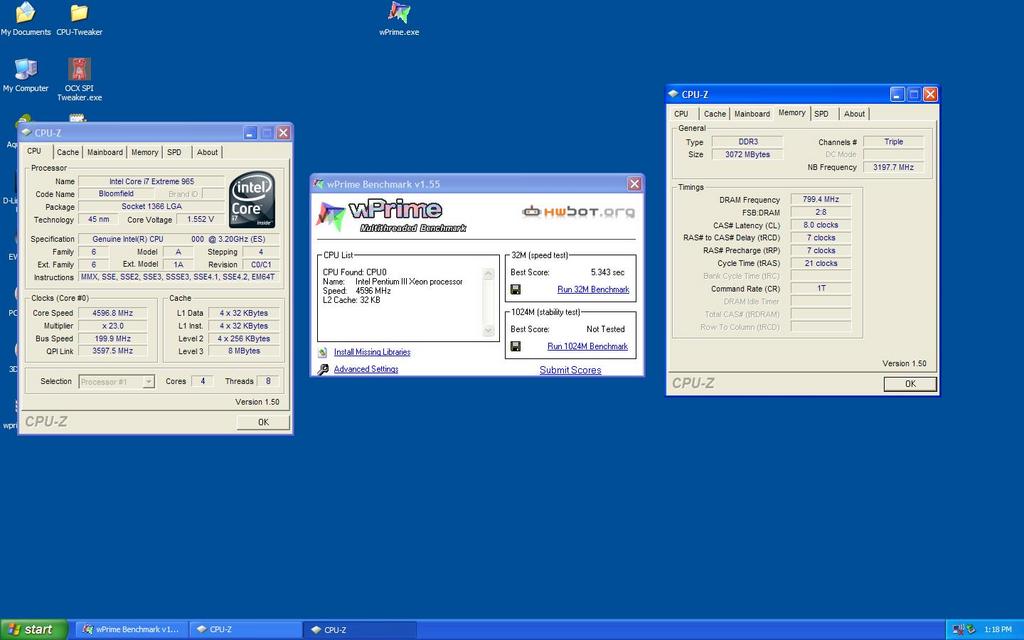Click the non-highlighted CPU-Z taskbar button
Screen dimensions: 1024x640
[x=246, y=630]
